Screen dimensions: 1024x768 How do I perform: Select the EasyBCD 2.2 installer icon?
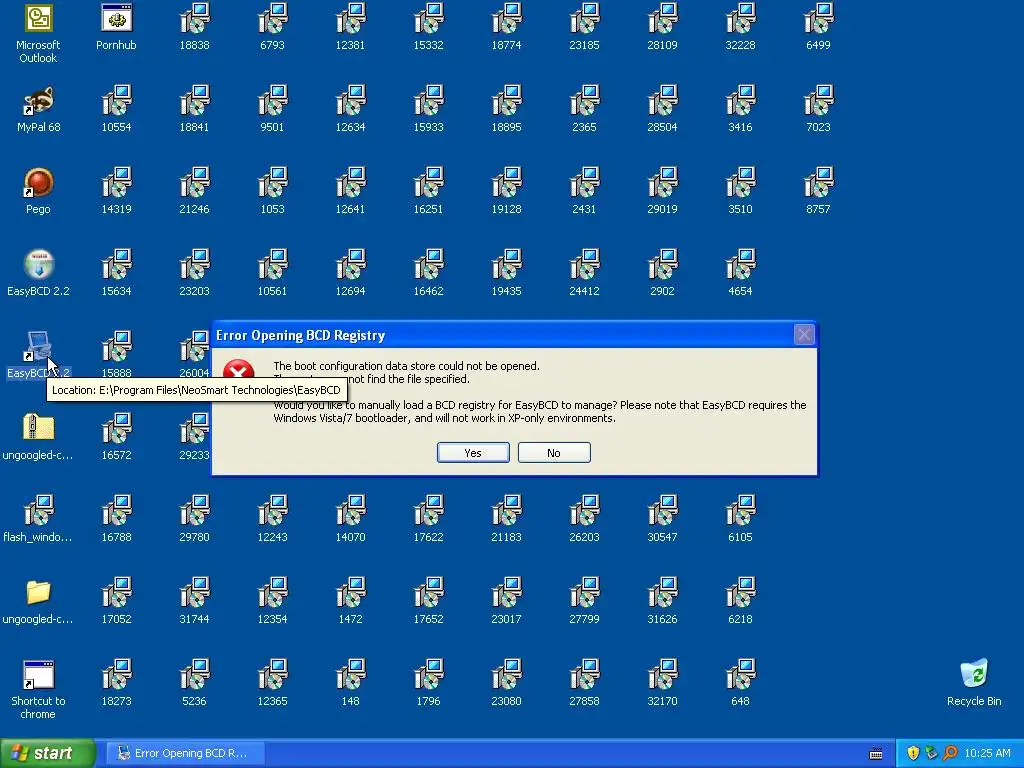click(x=38, y=264)
